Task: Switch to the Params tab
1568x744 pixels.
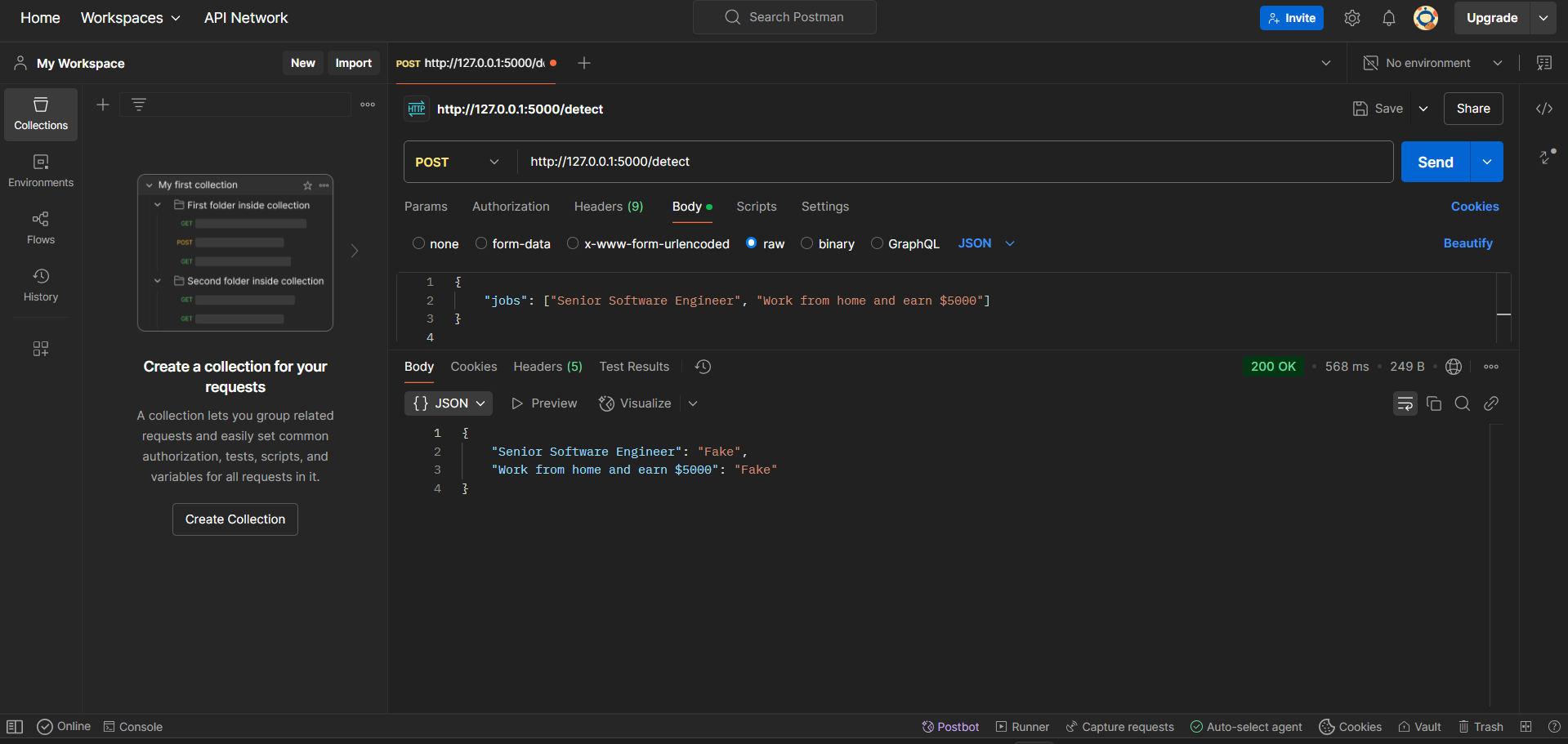Action: (x=426, y=207)
